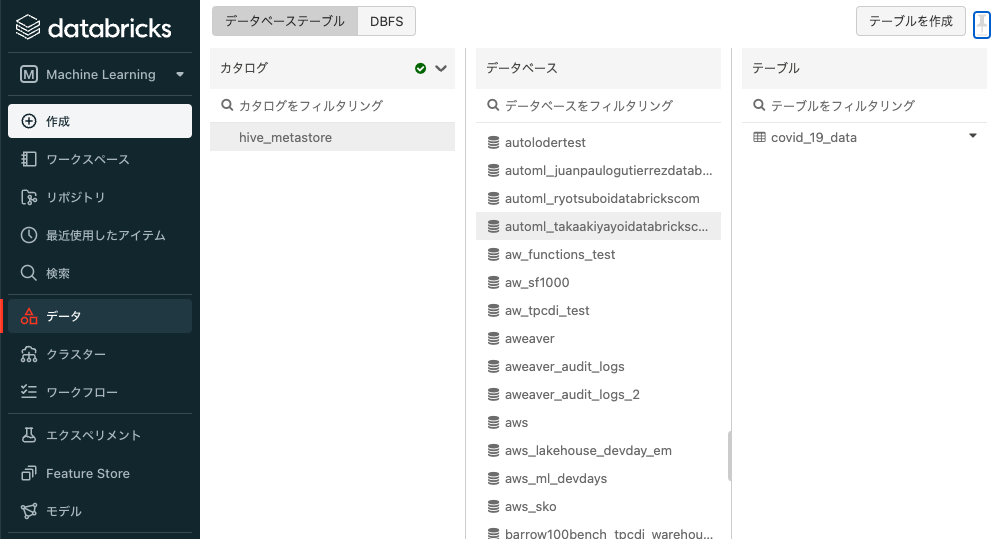Switch to the DBFS tab
The width and height of the screenshot is (994, 539).
click(x=387, y=21)
